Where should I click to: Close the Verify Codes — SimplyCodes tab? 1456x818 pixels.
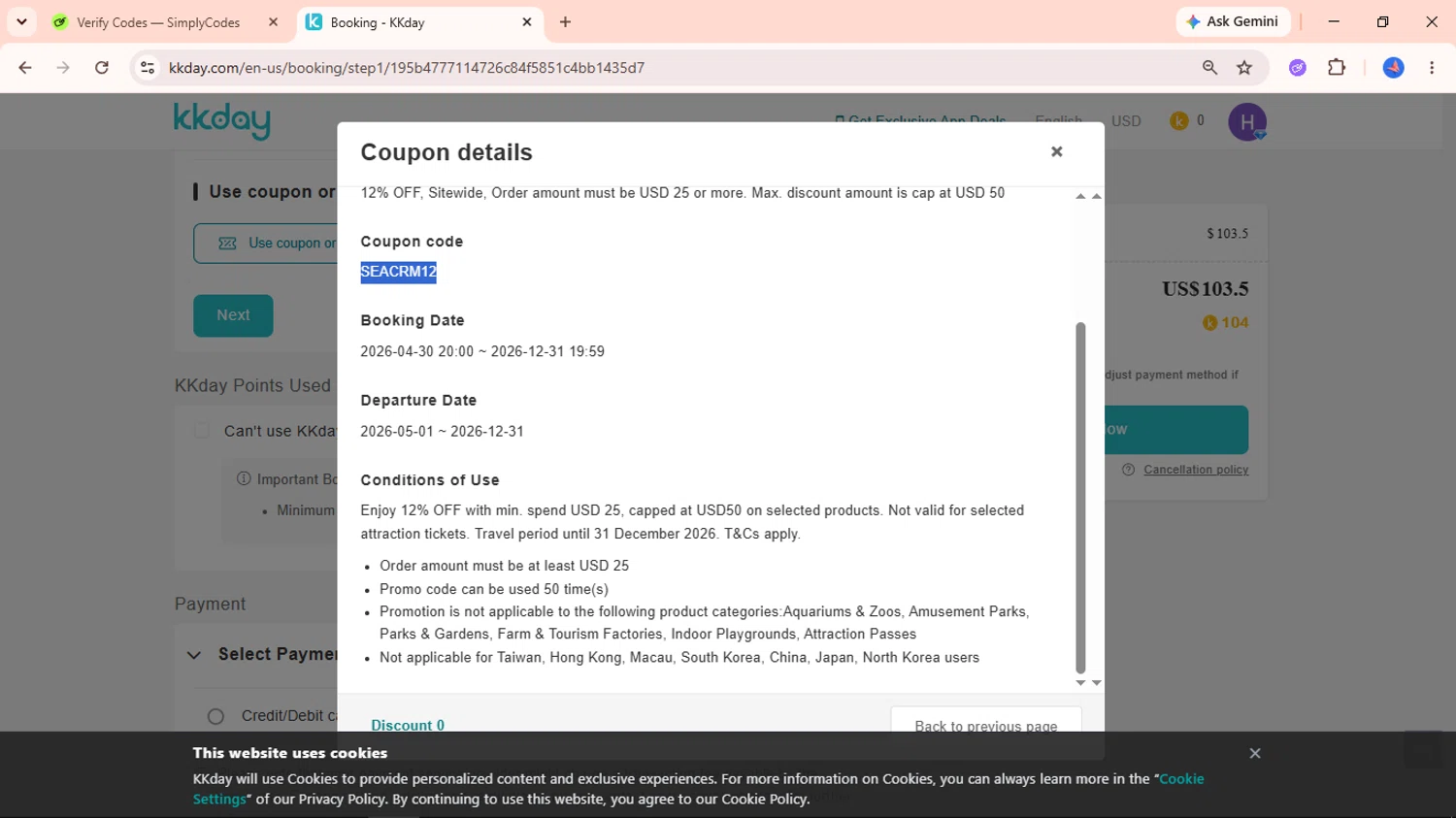(x=274, y=22)
